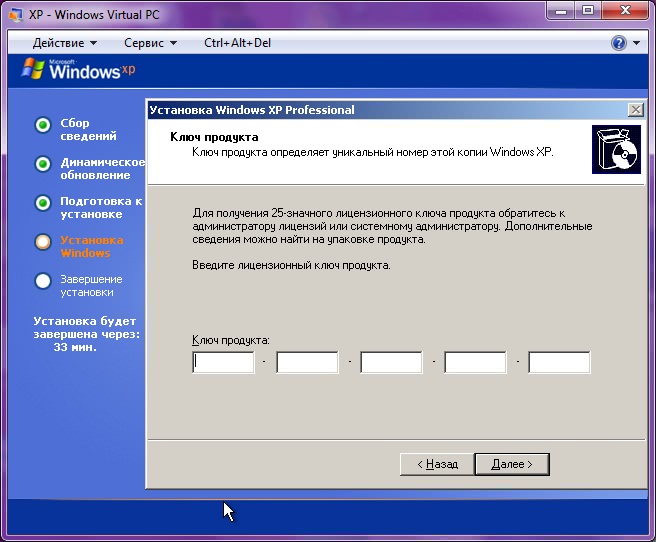Click the Динамическое обновление step indicator
Viewport: 656px width, 542px height.
pos(43,164)
